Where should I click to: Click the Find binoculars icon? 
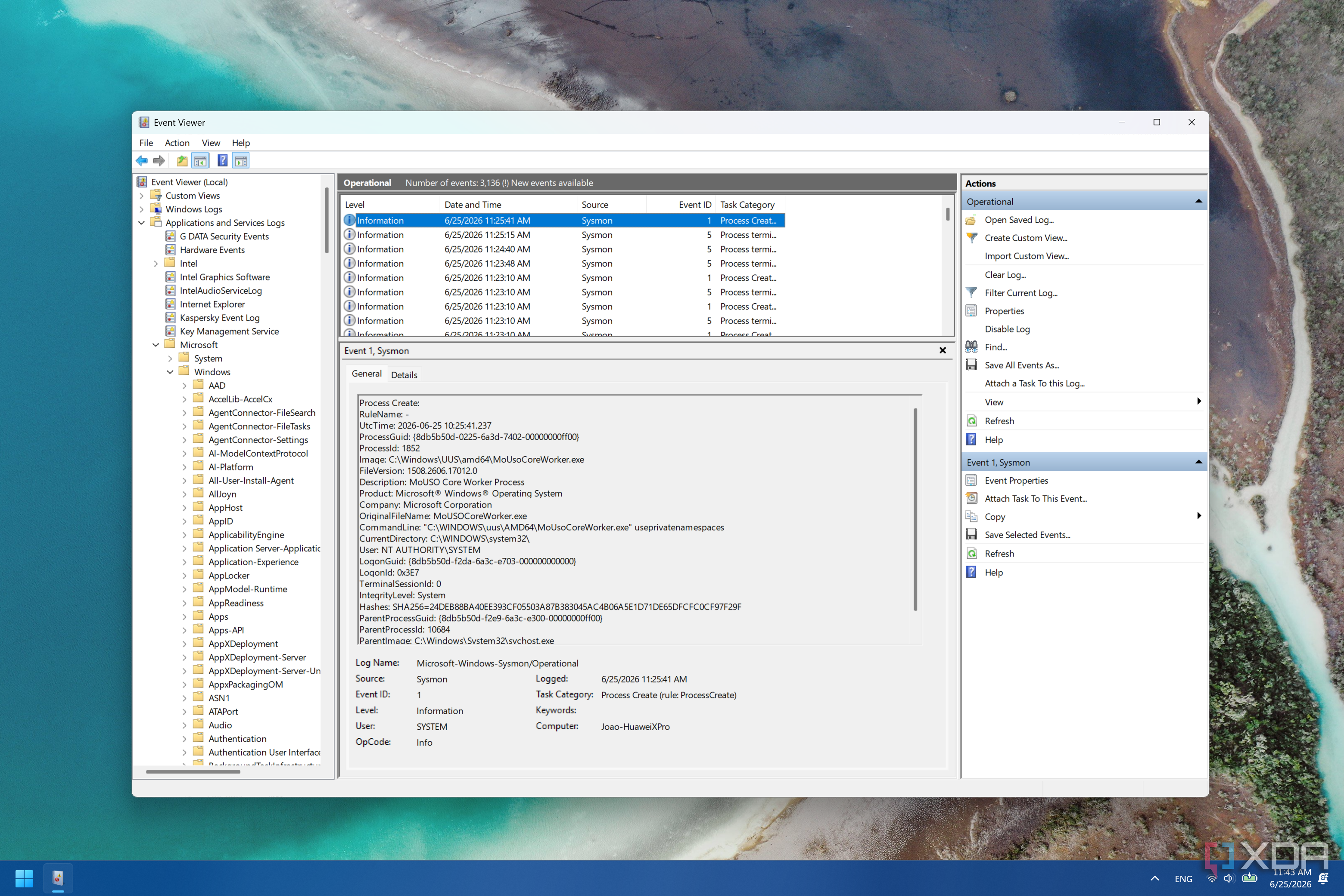(971, 347)
